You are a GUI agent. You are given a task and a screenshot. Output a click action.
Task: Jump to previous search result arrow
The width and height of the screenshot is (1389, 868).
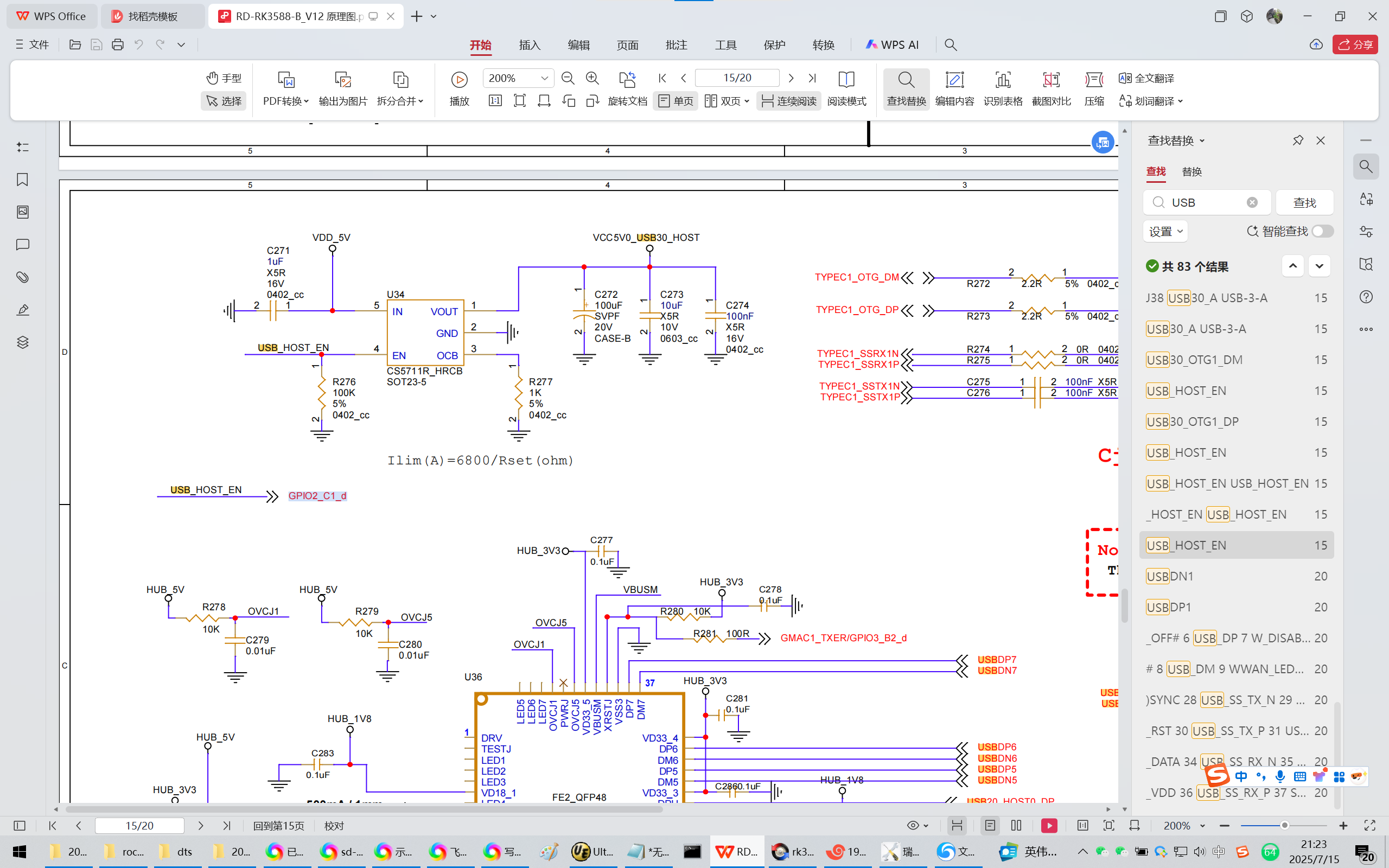click(1292, 266)
